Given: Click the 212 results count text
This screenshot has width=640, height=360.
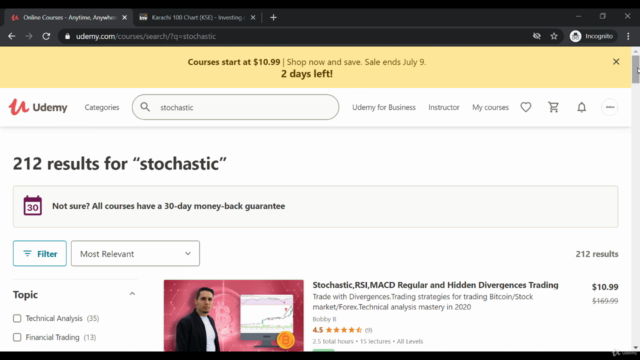Looking at the screenshot, I should click(x=597, y=254).
